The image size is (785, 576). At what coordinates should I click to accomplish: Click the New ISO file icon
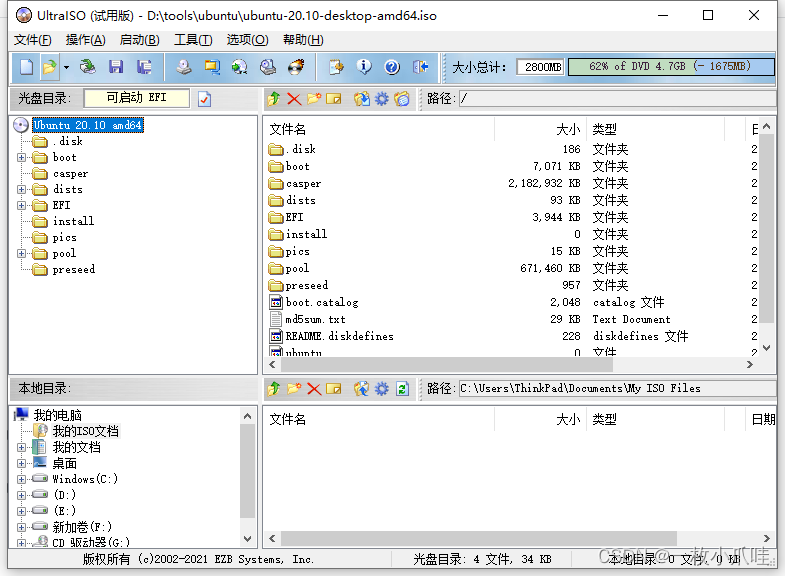tap(26, 67)
